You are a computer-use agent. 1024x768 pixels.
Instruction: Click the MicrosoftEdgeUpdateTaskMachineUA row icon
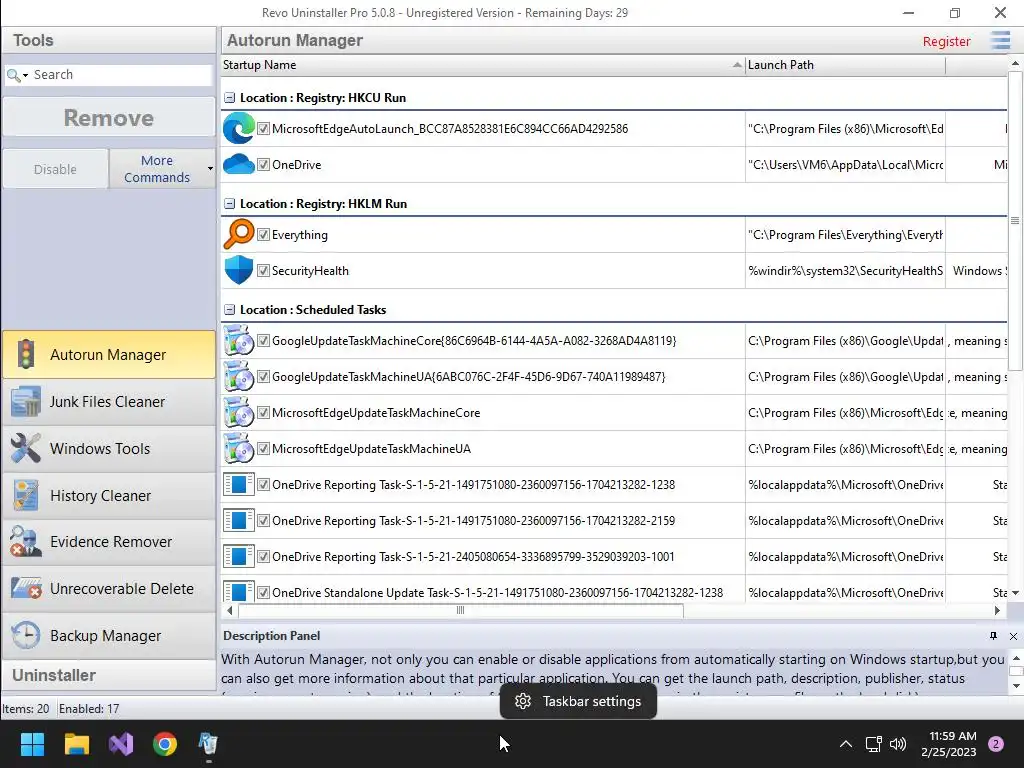coord(238,448)
